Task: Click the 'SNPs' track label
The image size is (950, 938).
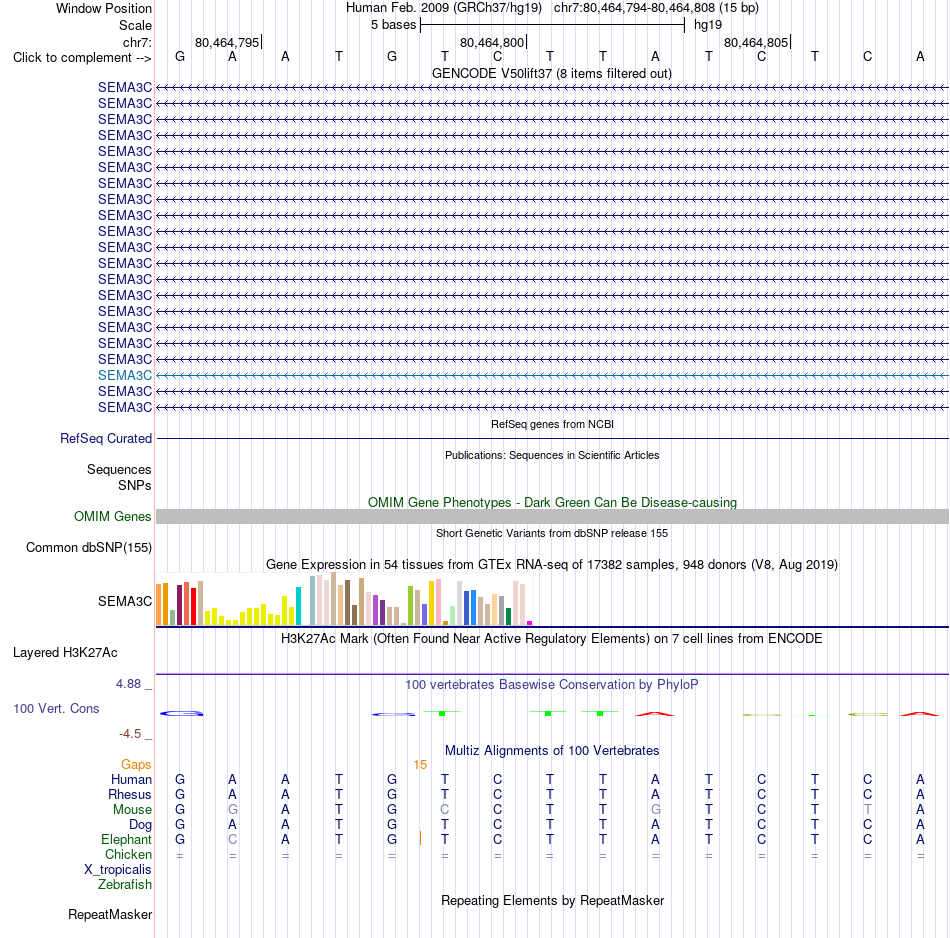Action: 135,485
